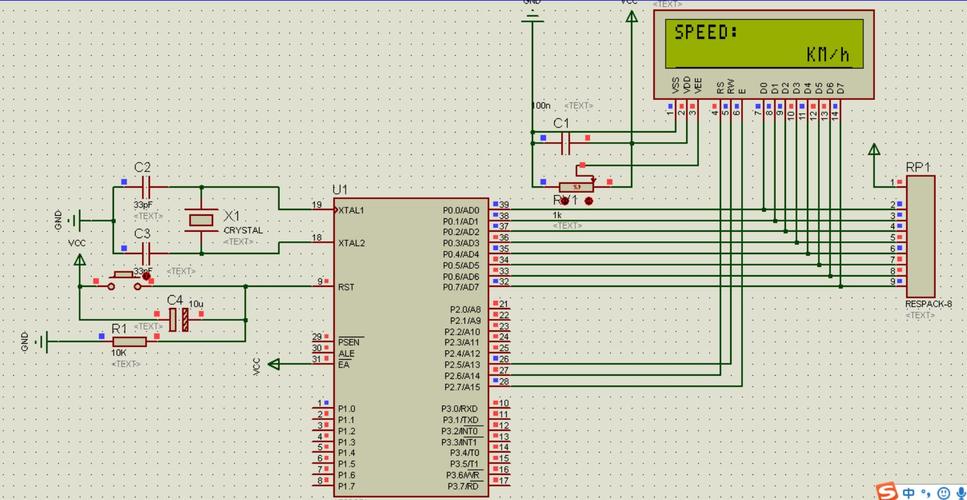Select capacitor C1 near the LCD
Screen dimensions: 967x500
(x=566, y=144)
